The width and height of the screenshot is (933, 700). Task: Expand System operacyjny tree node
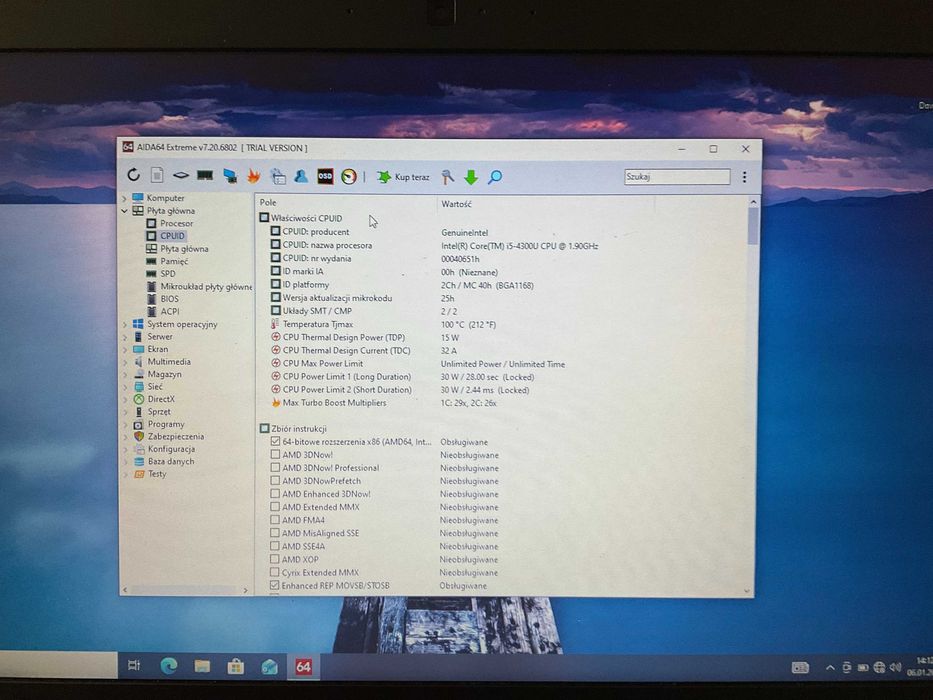(x=125, y=325)
